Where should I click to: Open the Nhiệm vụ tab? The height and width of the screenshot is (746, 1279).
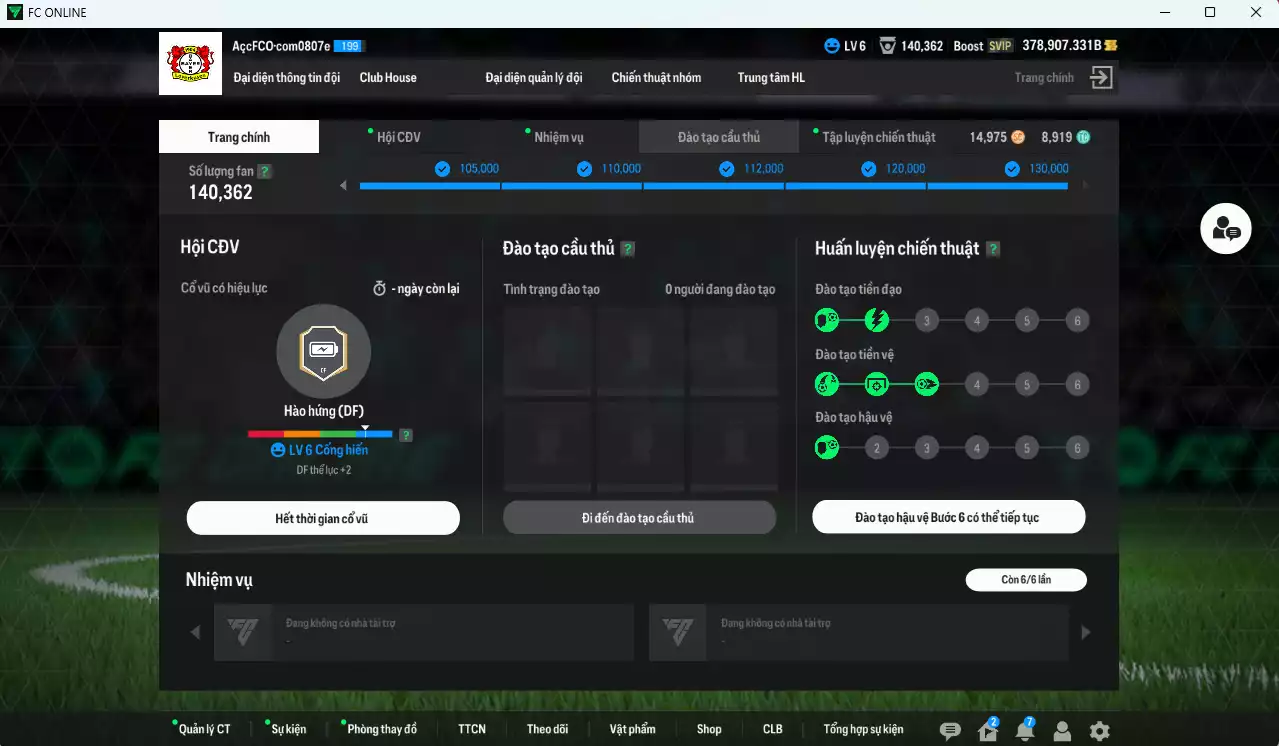[559, 137]
